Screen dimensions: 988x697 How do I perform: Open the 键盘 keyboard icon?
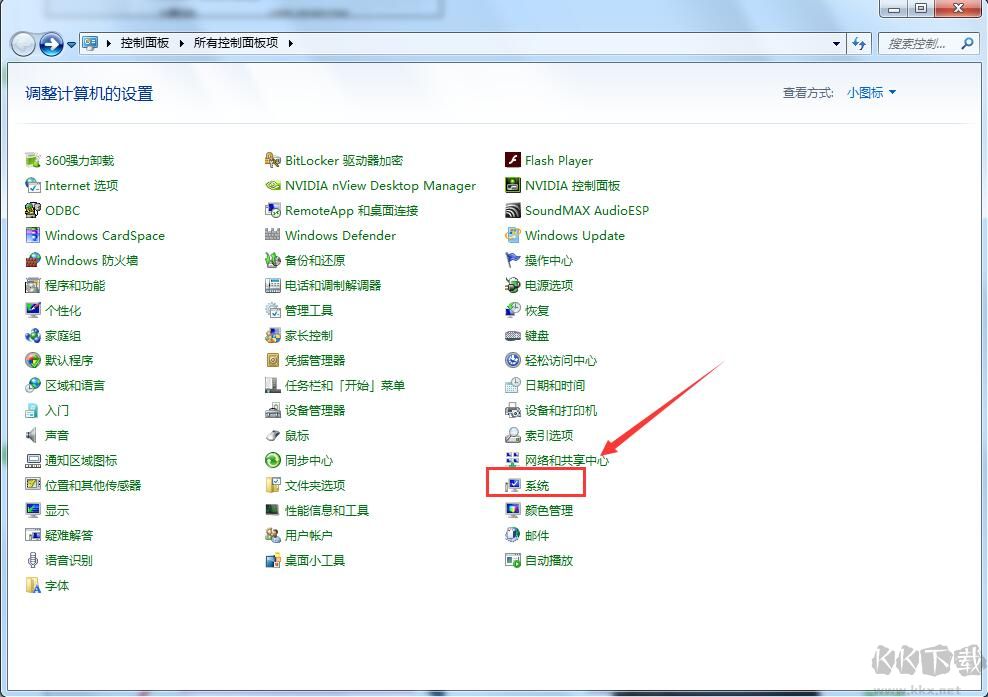coord(513,335)
